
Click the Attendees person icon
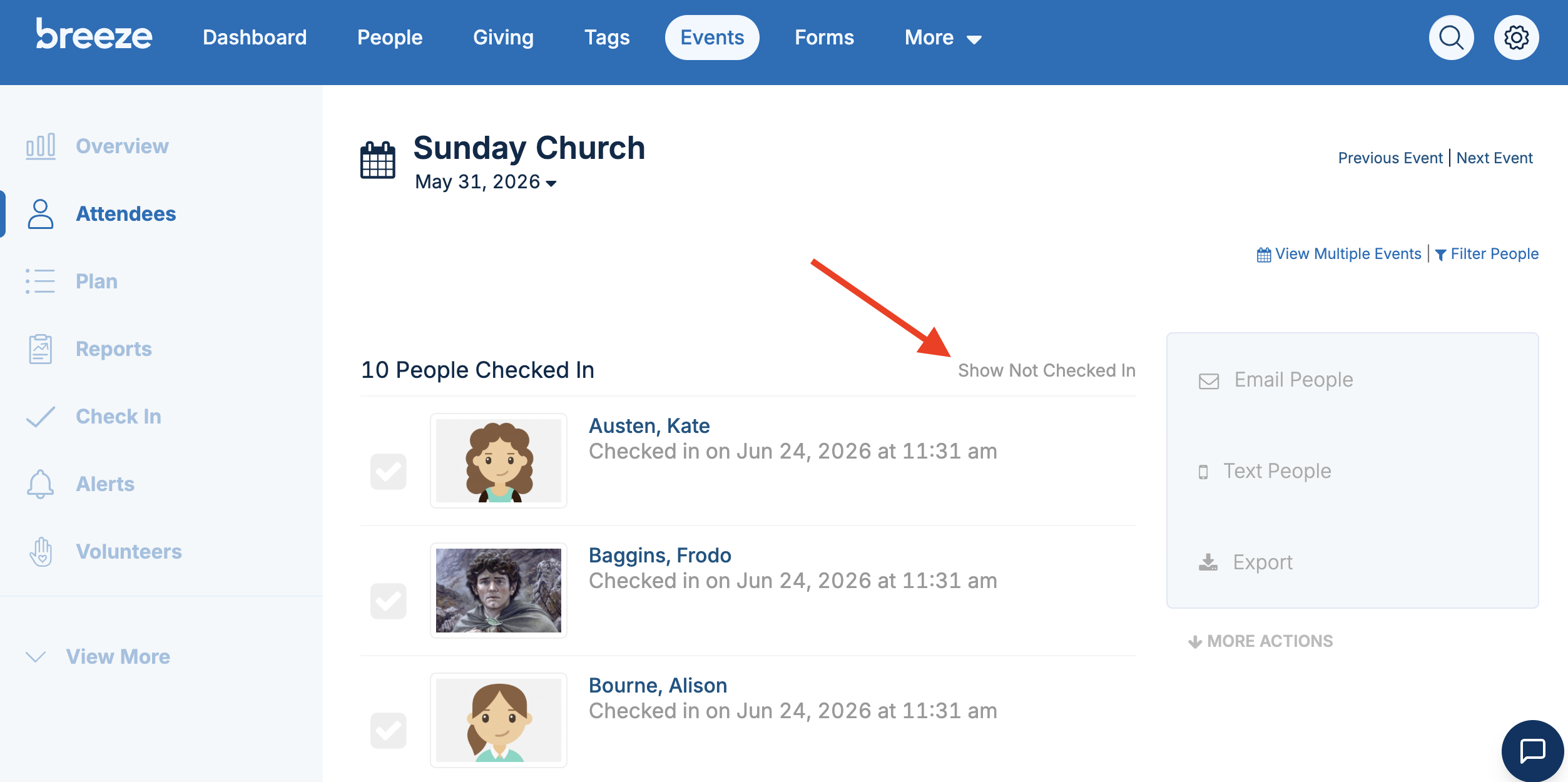click(41, 214)
